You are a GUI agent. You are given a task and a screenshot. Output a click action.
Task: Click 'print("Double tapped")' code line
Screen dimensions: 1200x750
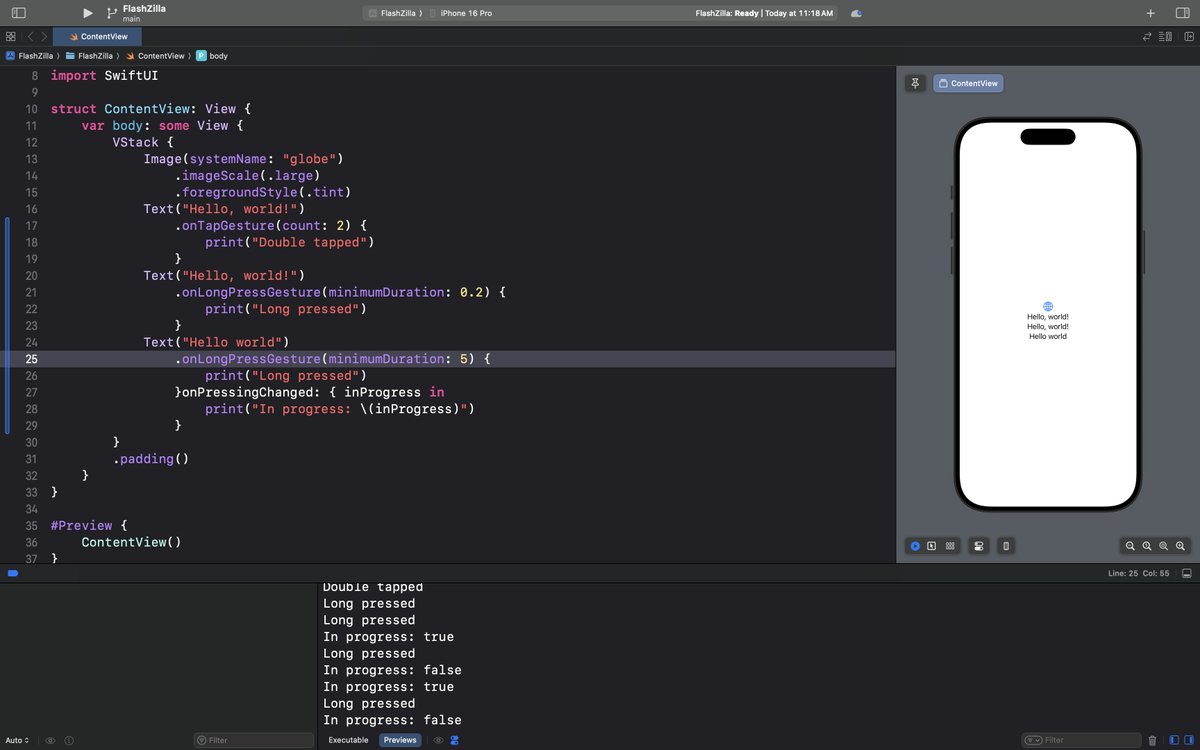tap(290, 242)
